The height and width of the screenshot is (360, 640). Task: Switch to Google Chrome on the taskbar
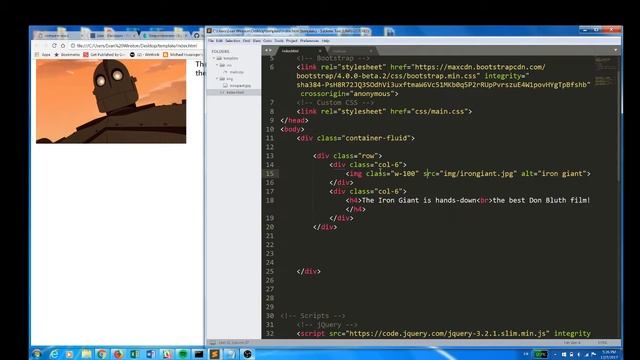(x=102, y=354)
